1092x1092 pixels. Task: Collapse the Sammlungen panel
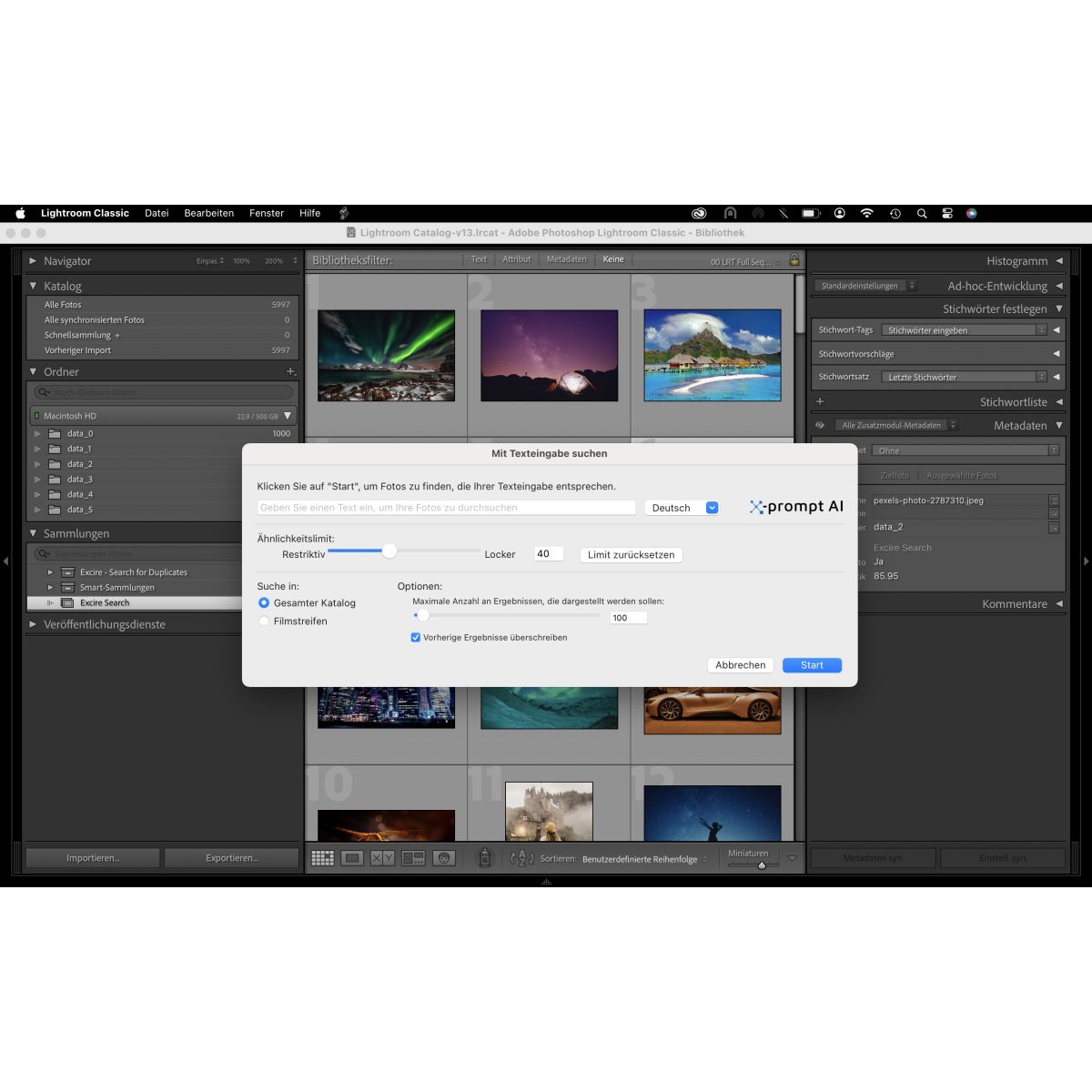tap(34, 533)
